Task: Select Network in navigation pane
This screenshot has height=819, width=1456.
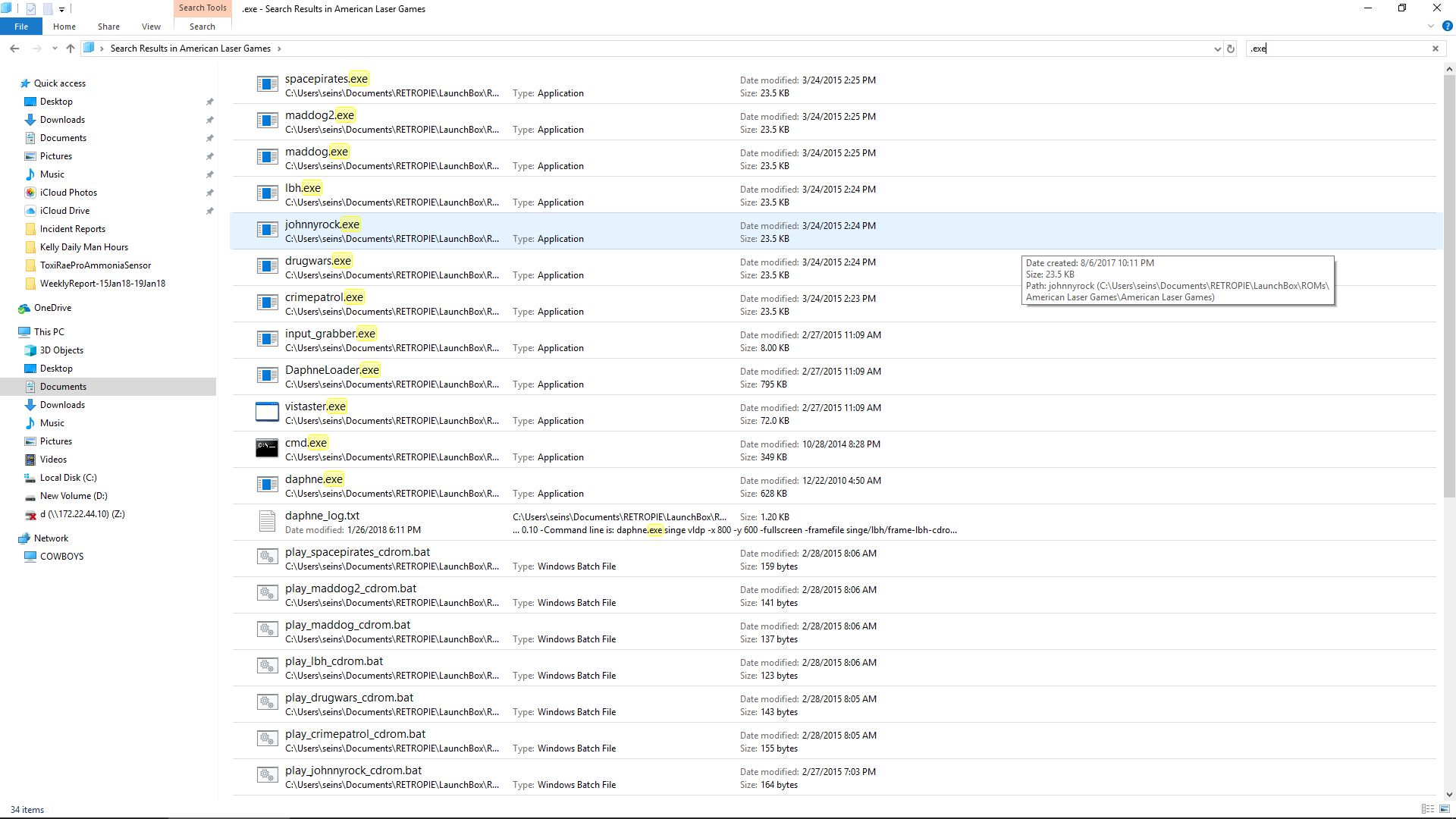Action: [x=51, y=538]
